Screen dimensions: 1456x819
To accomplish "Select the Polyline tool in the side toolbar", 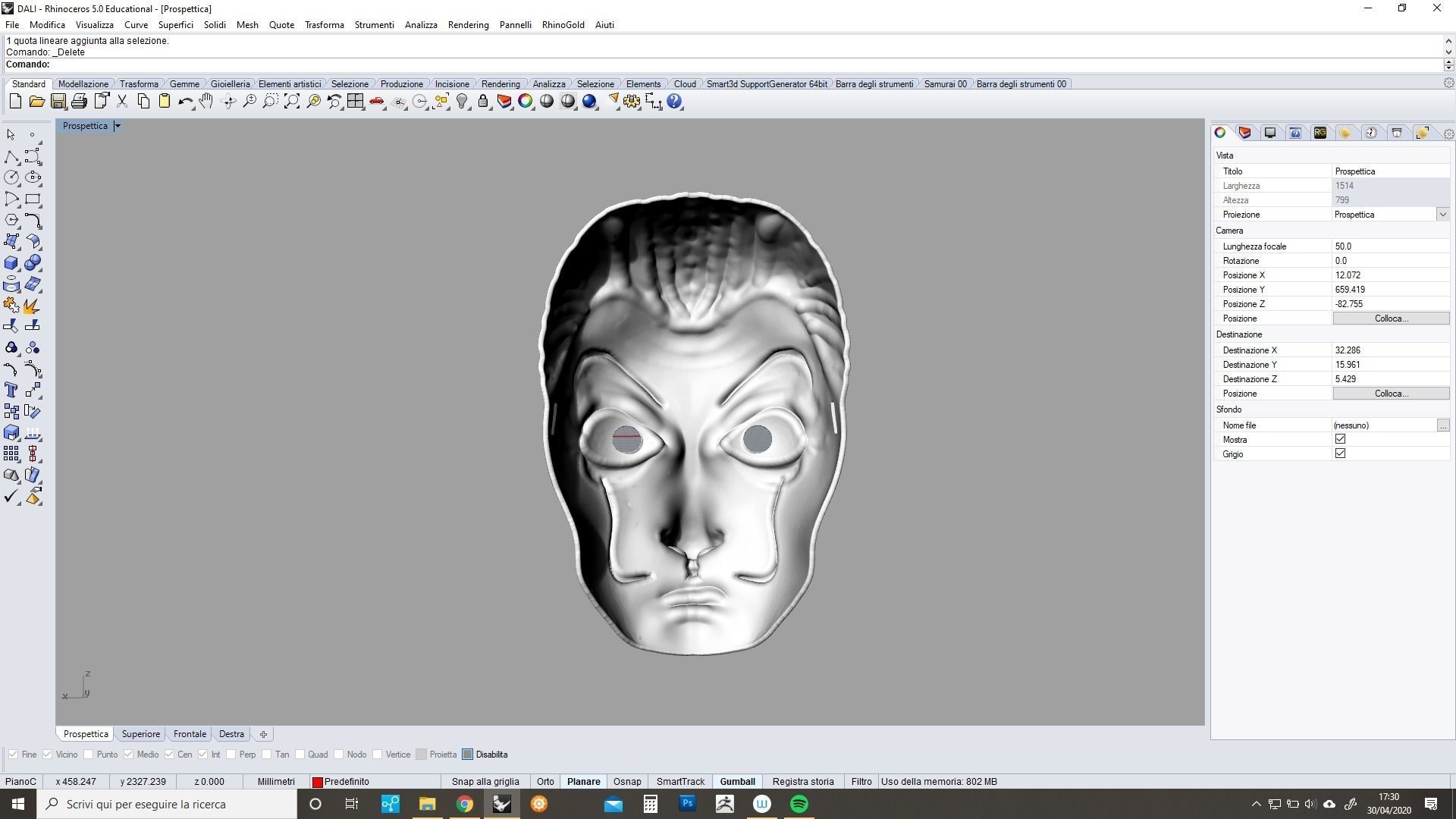I will pos(11,156).
